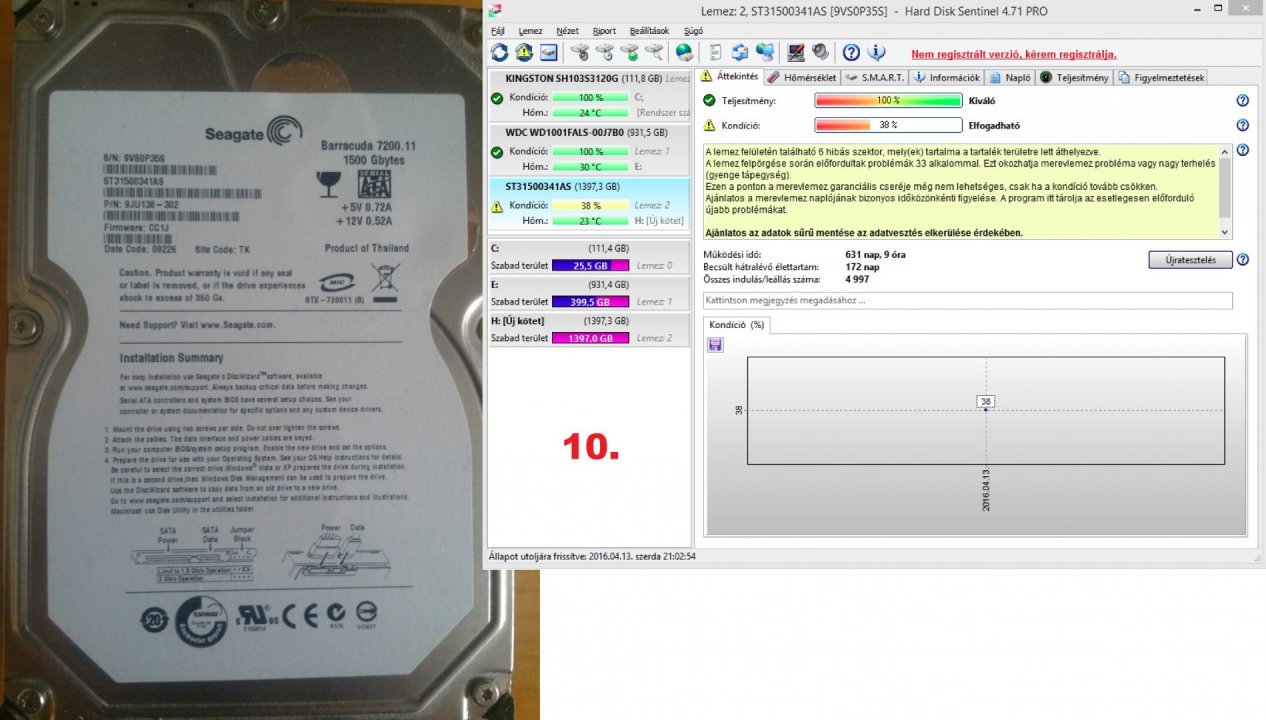Click help icon next to Teljesítmény Kiváló
This screenshot has height=720, width=1266.
1243,101
